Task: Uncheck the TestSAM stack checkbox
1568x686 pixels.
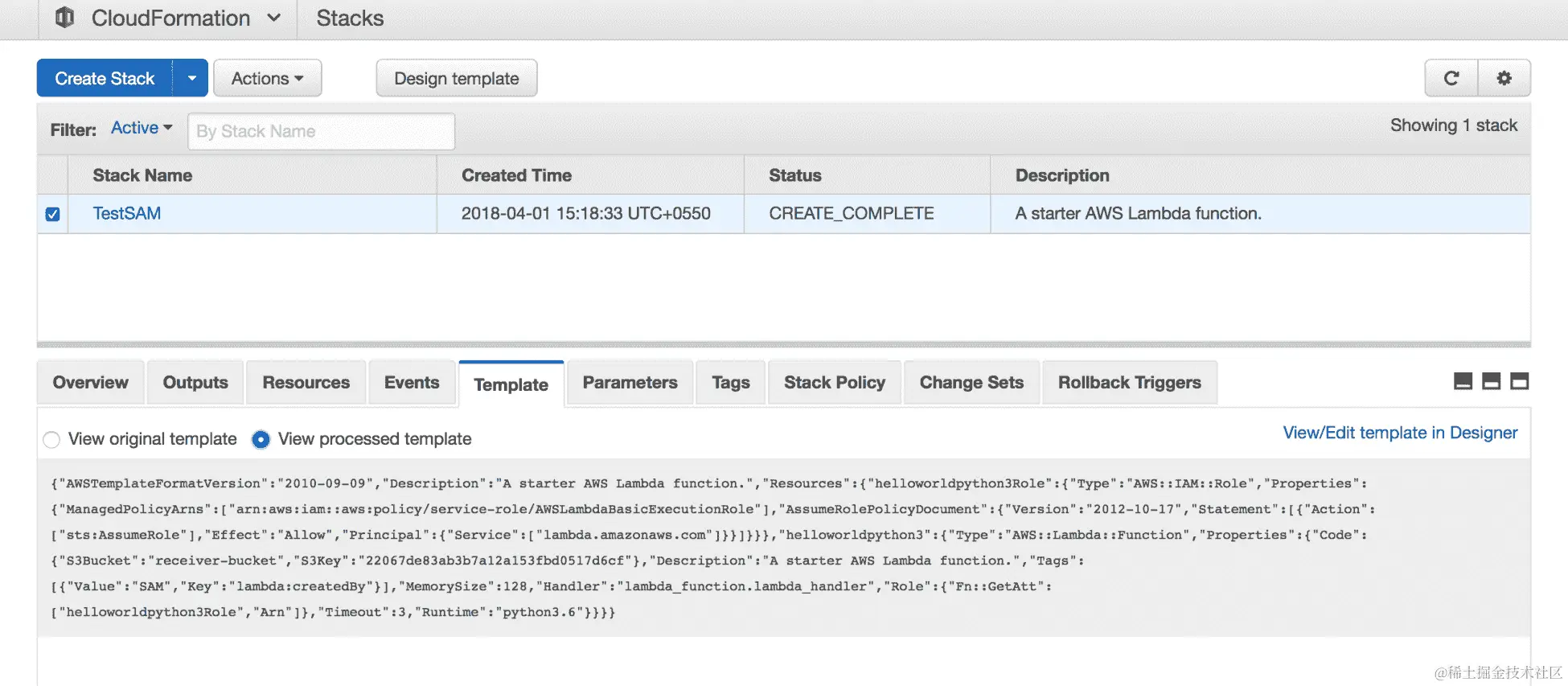Action: click(x=52, y=214)
